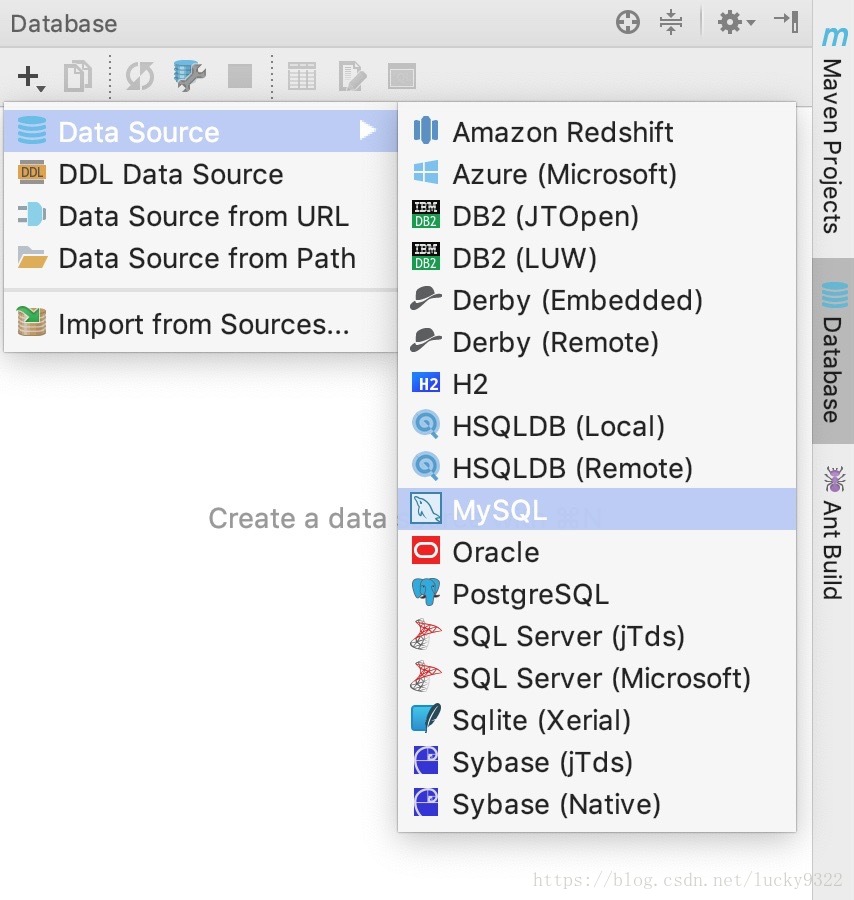Select Data Source menu entry

pos(201,131)
